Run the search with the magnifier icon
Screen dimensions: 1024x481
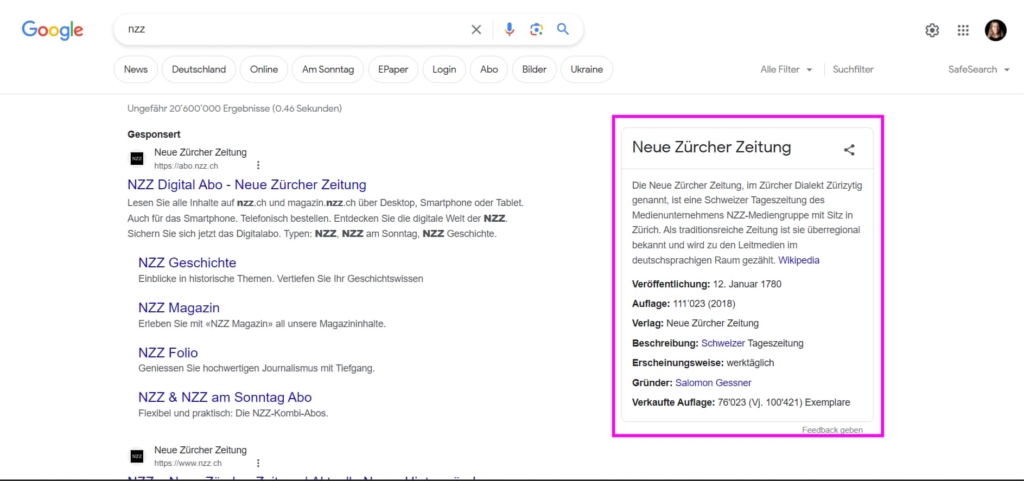point(562,29)
